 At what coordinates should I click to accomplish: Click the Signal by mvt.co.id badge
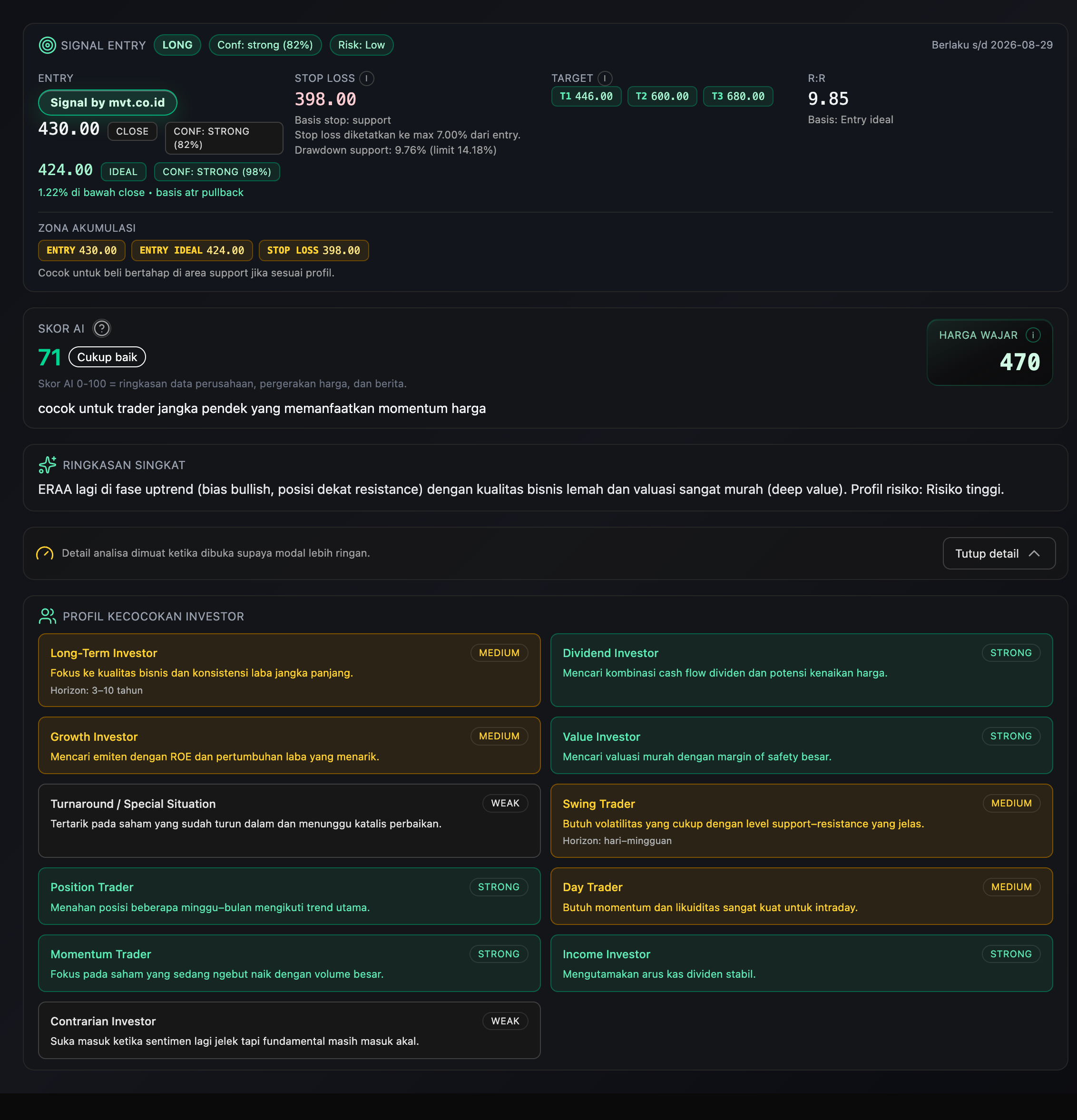point(108,103)
